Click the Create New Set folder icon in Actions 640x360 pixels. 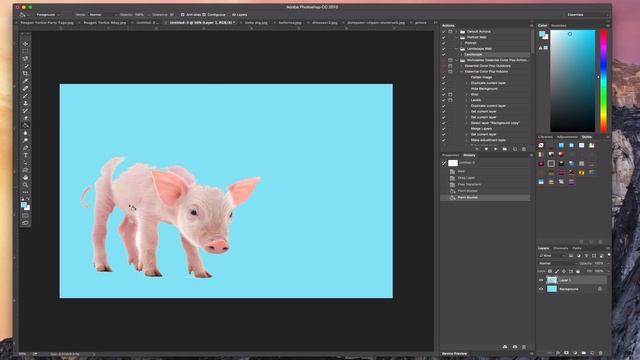click(505, 149)
